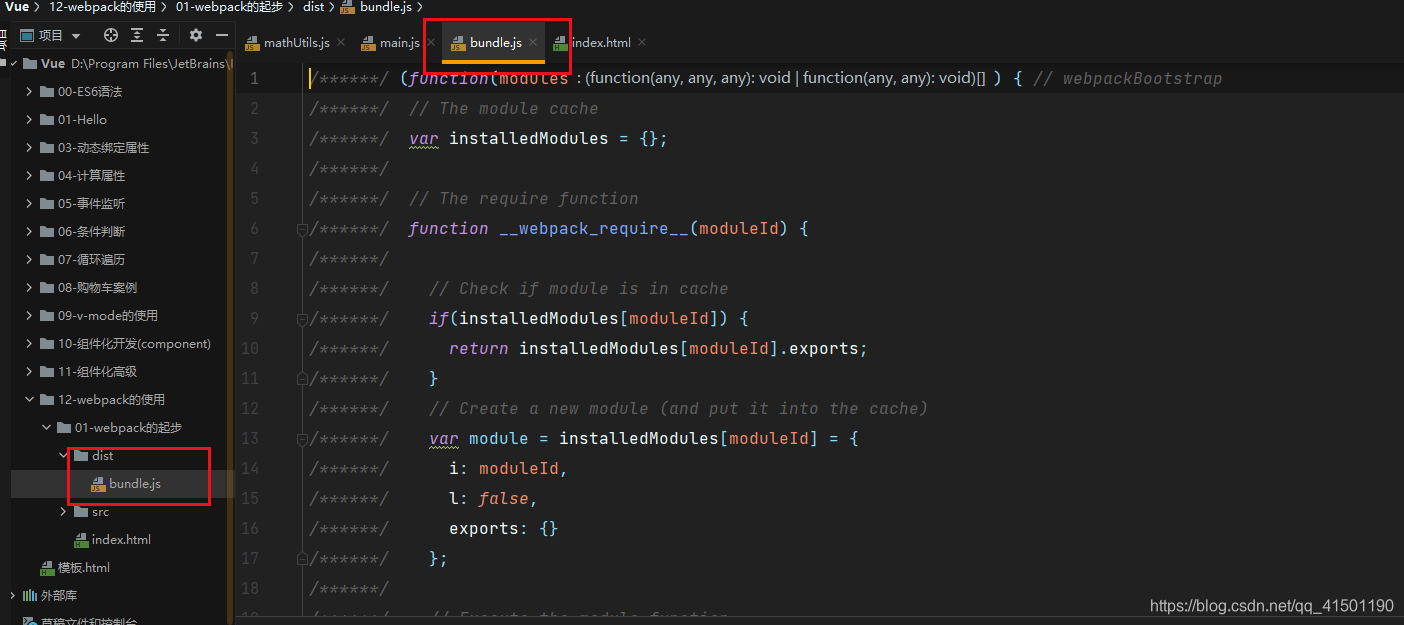Click line number 15 in the gutter
This screenshot has width=1404, height=625.
tap(250, 498)
